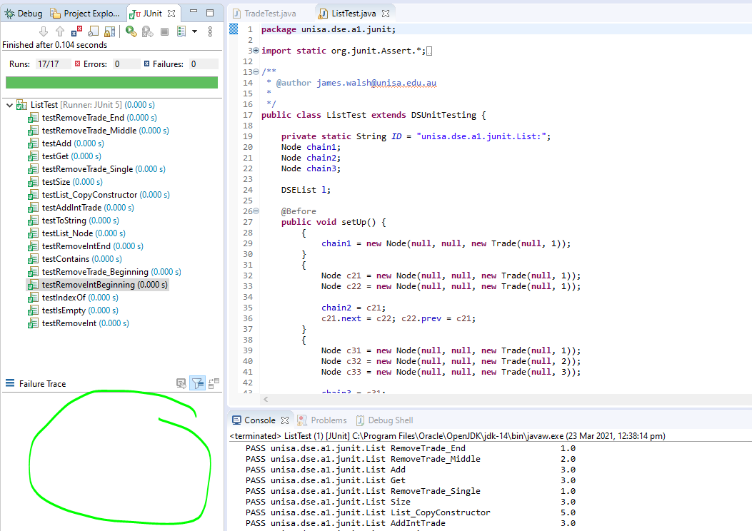Click 'Finished after 0.104 seconds' status
753x532 pixels.
point(55,45)
